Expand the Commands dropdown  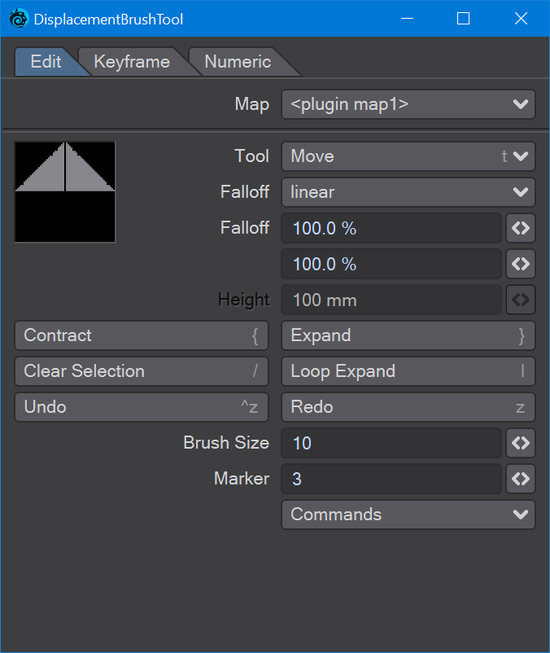coord(408,514)
